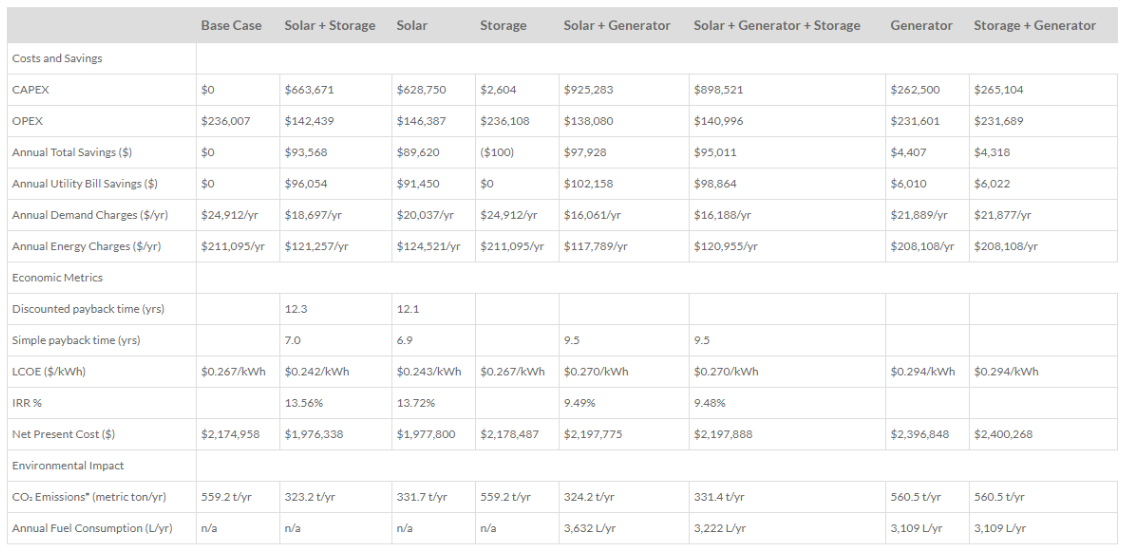
Task: Click the savings value $4,407
Action: (909, 153)
